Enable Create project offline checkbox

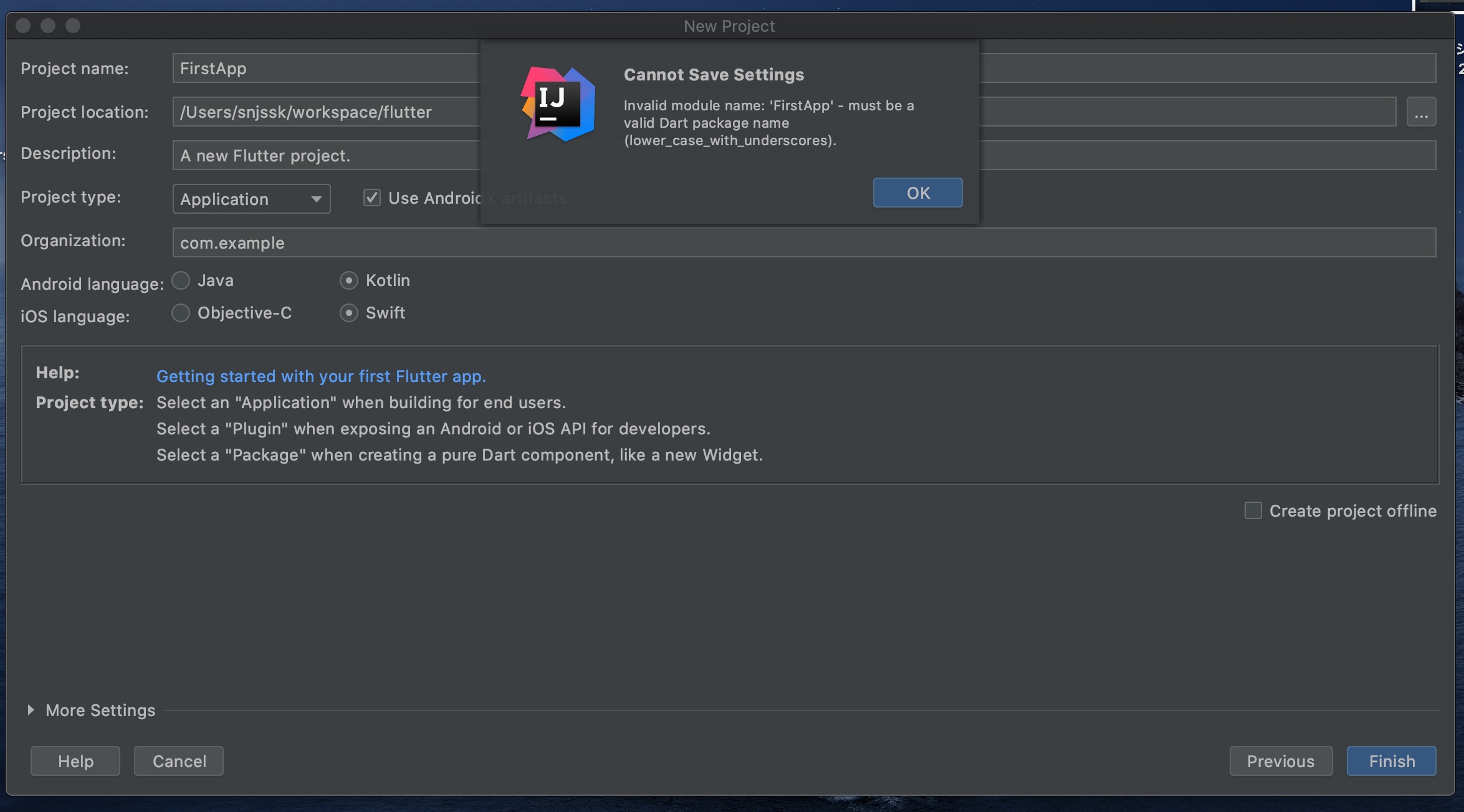(1253, 510)
